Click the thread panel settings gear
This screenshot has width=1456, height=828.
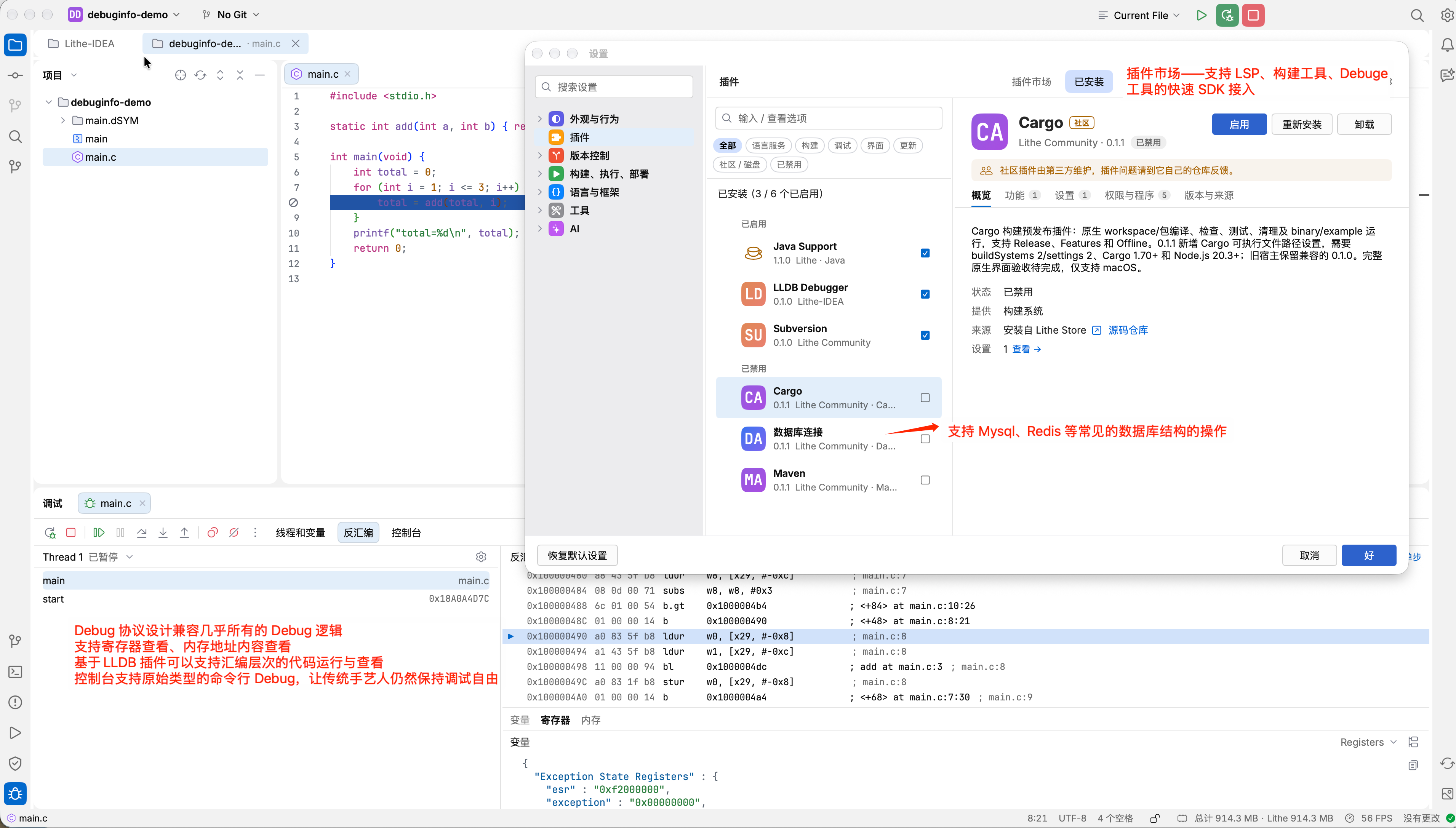coord(481,557)
